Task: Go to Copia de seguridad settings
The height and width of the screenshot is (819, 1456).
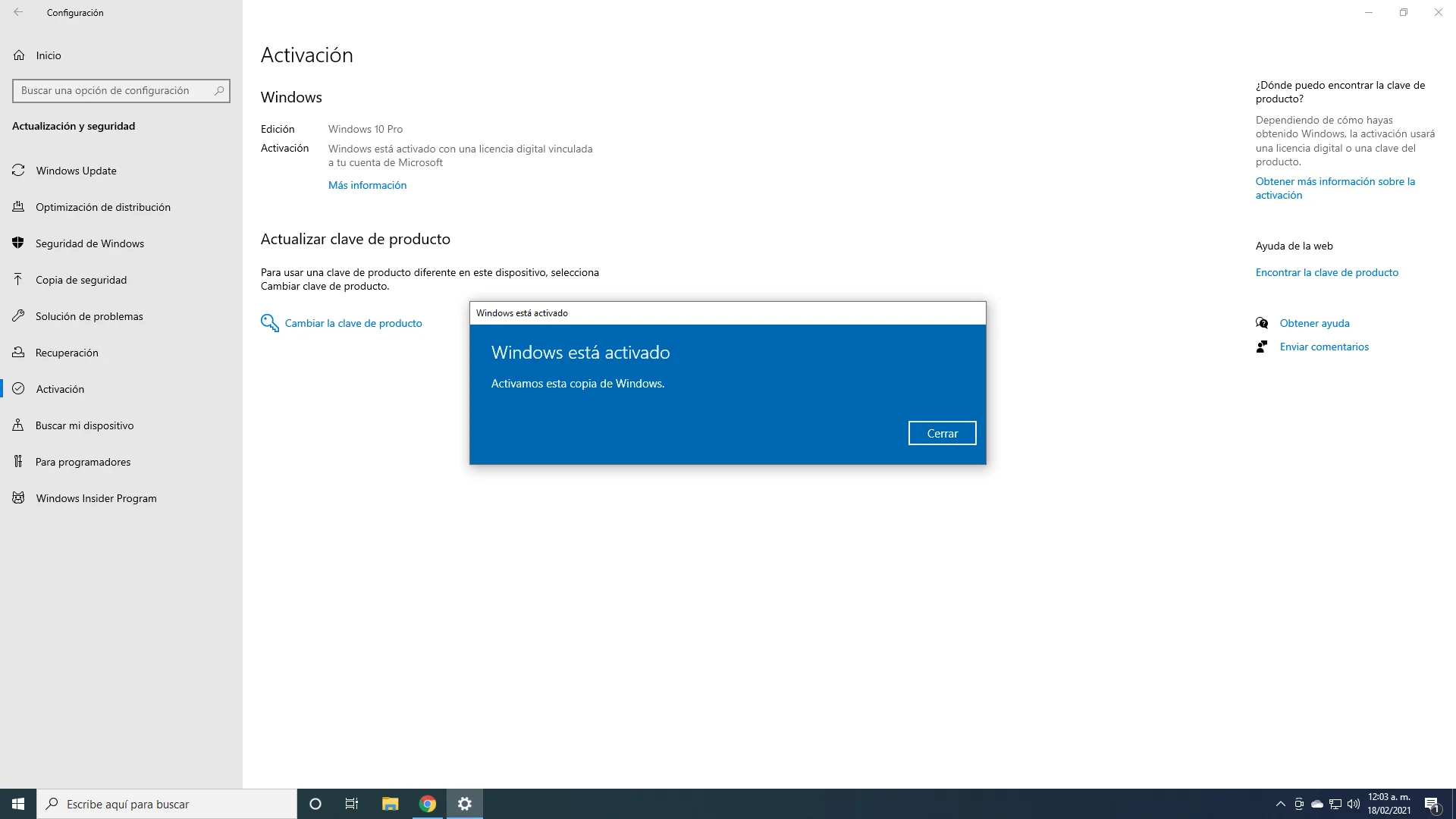Action: [x=81, y=280]
